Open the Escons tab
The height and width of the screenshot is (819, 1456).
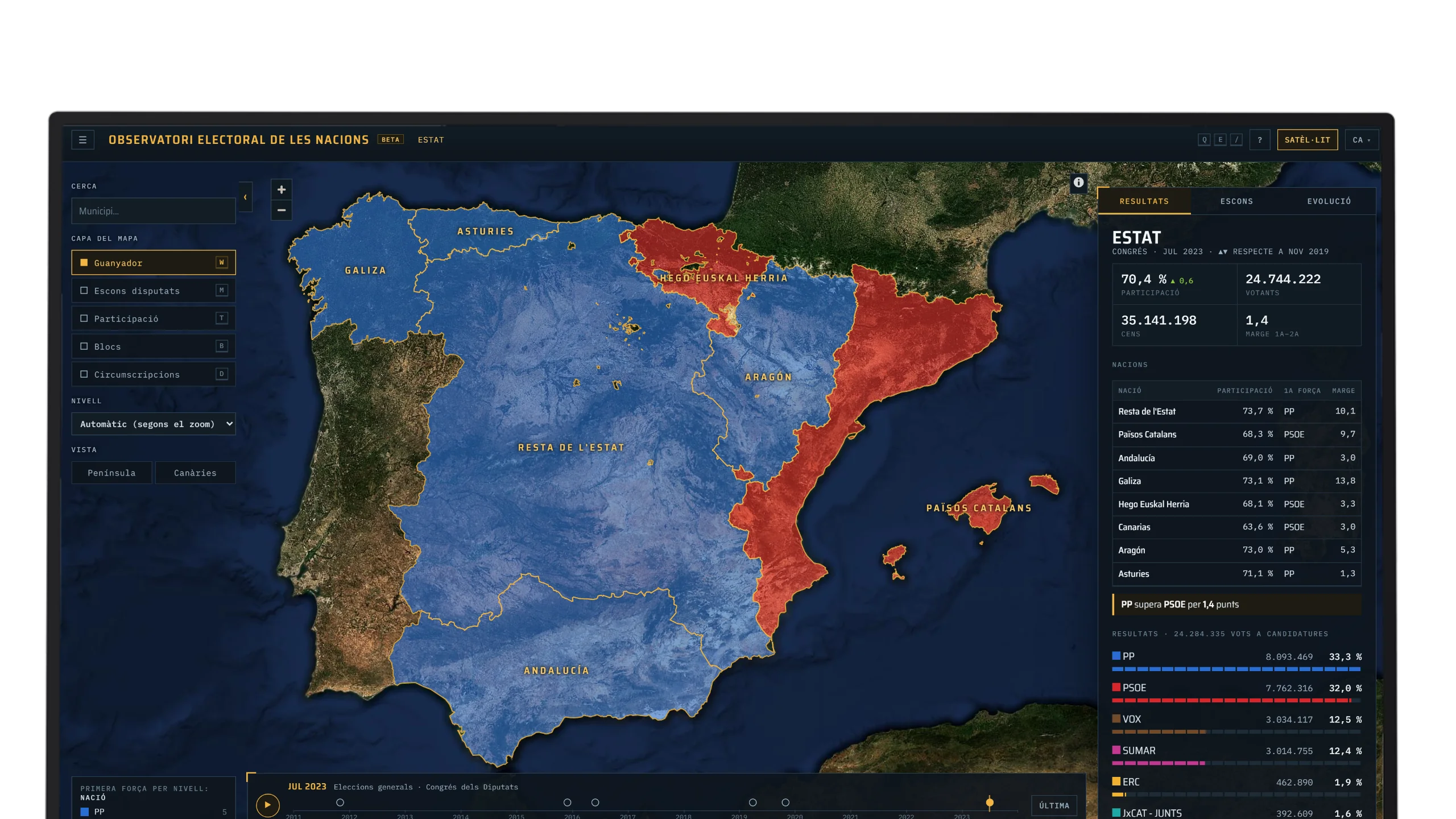(1236, 201)
